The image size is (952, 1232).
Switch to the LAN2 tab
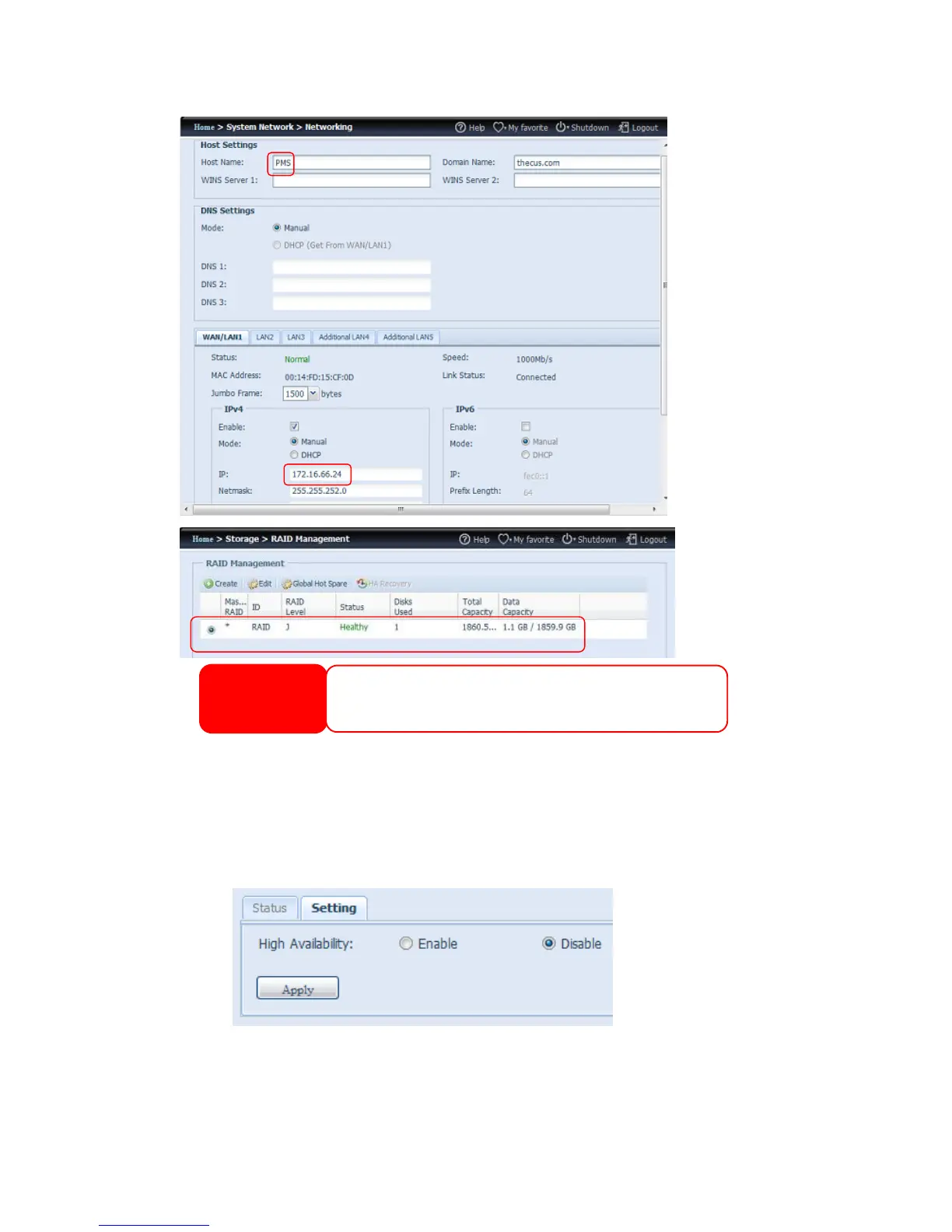[265, 338]
